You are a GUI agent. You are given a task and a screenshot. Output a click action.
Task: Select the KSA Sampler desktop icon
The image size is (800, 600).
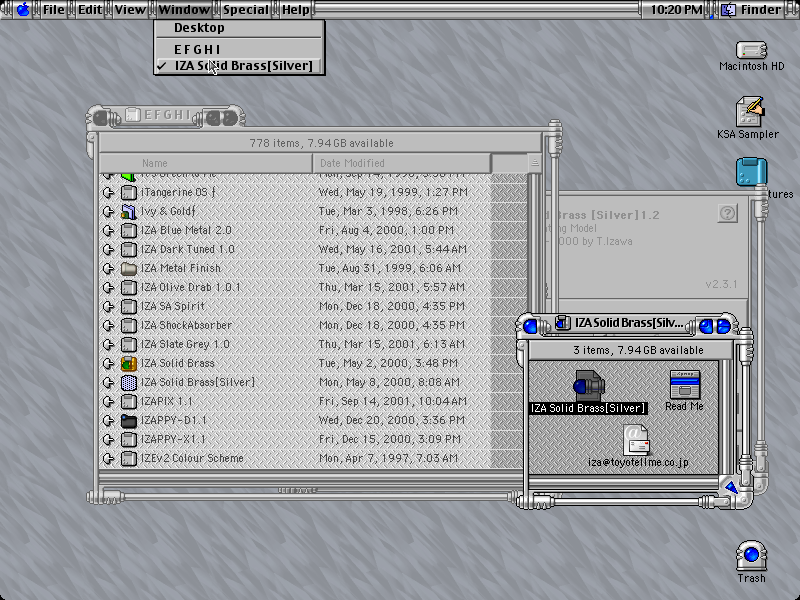click(749, 111)
